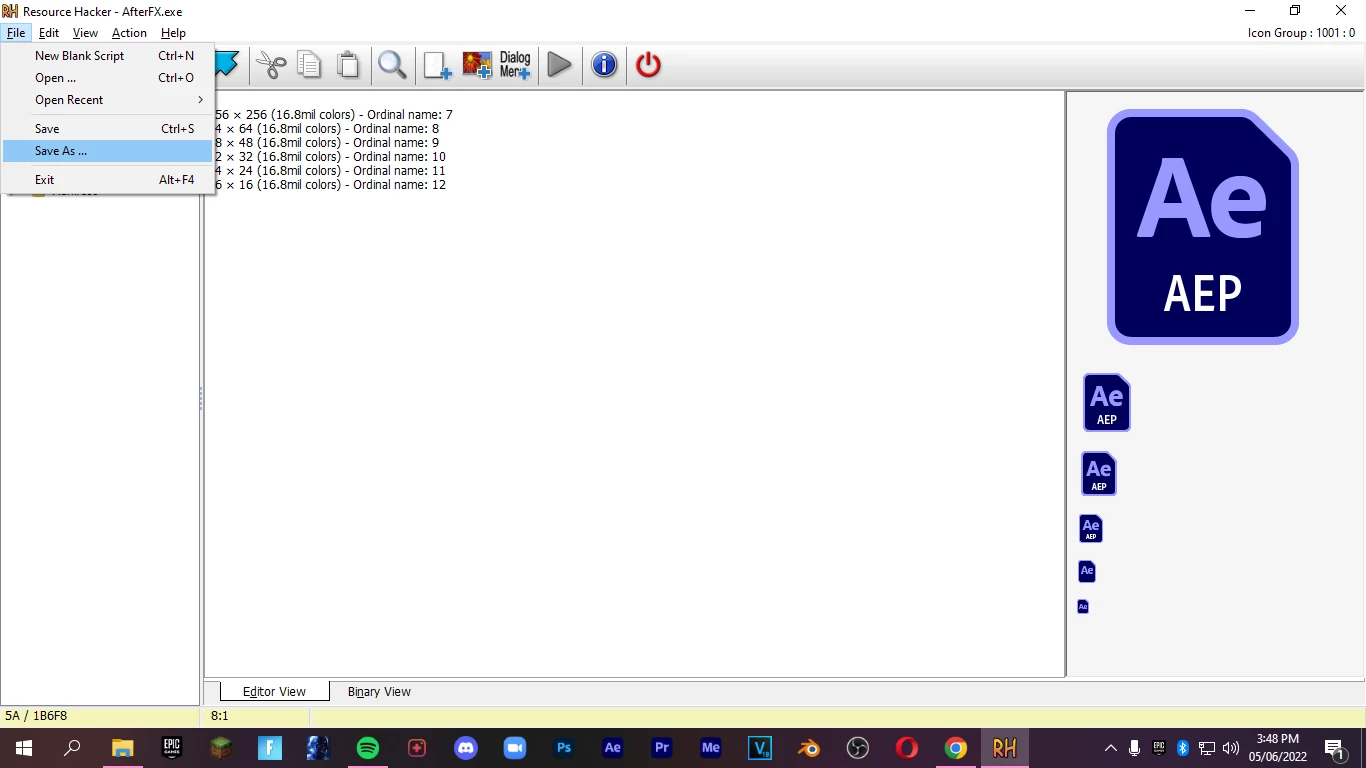
Task: Open After Effects from the taskbar
Action: [613, 748]
